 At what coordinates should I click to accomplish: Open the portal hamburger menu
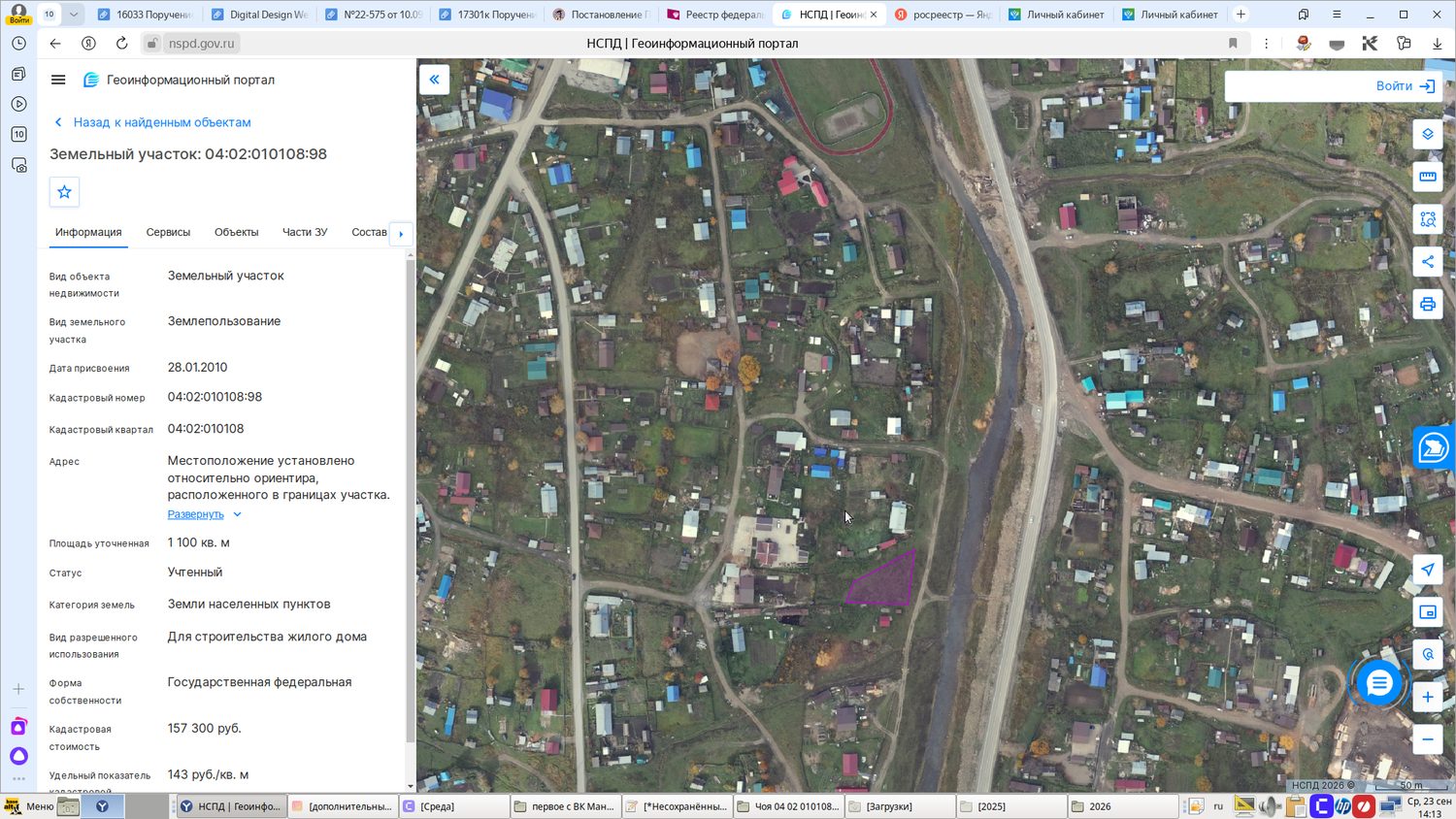coord(58,80)
